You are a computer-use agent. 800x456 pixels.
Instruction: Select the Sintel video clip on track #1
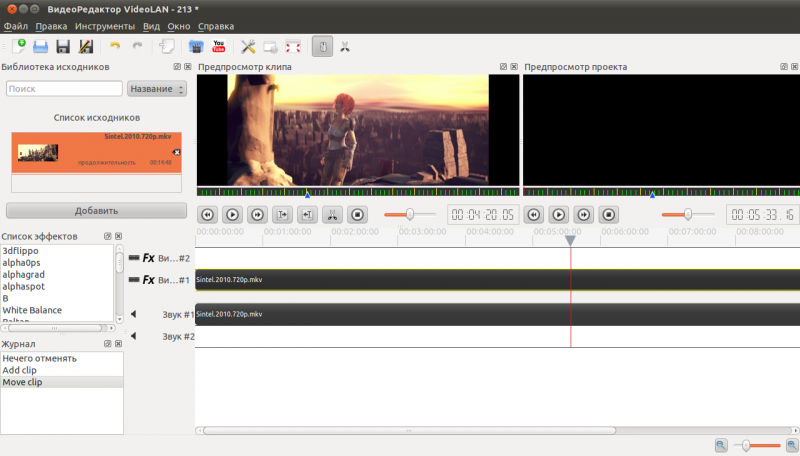497,280
